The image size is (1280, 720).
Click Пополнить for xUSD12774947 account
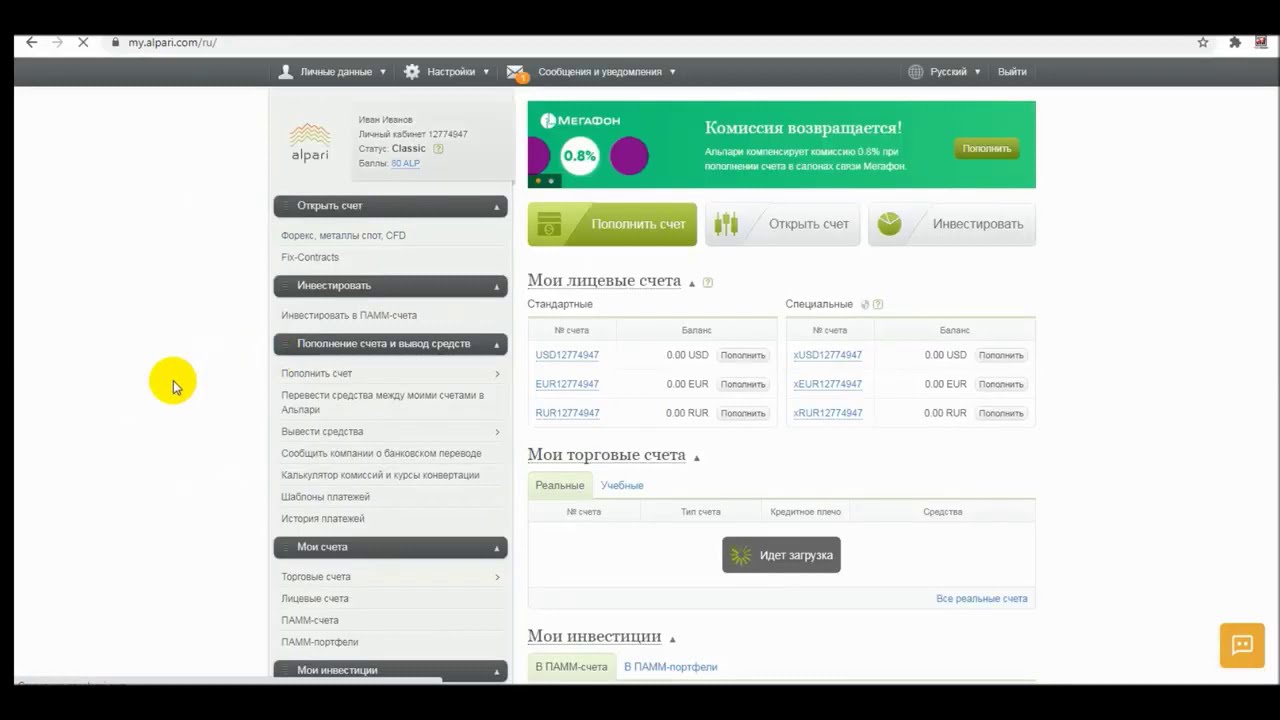(x=1001, y=355)
